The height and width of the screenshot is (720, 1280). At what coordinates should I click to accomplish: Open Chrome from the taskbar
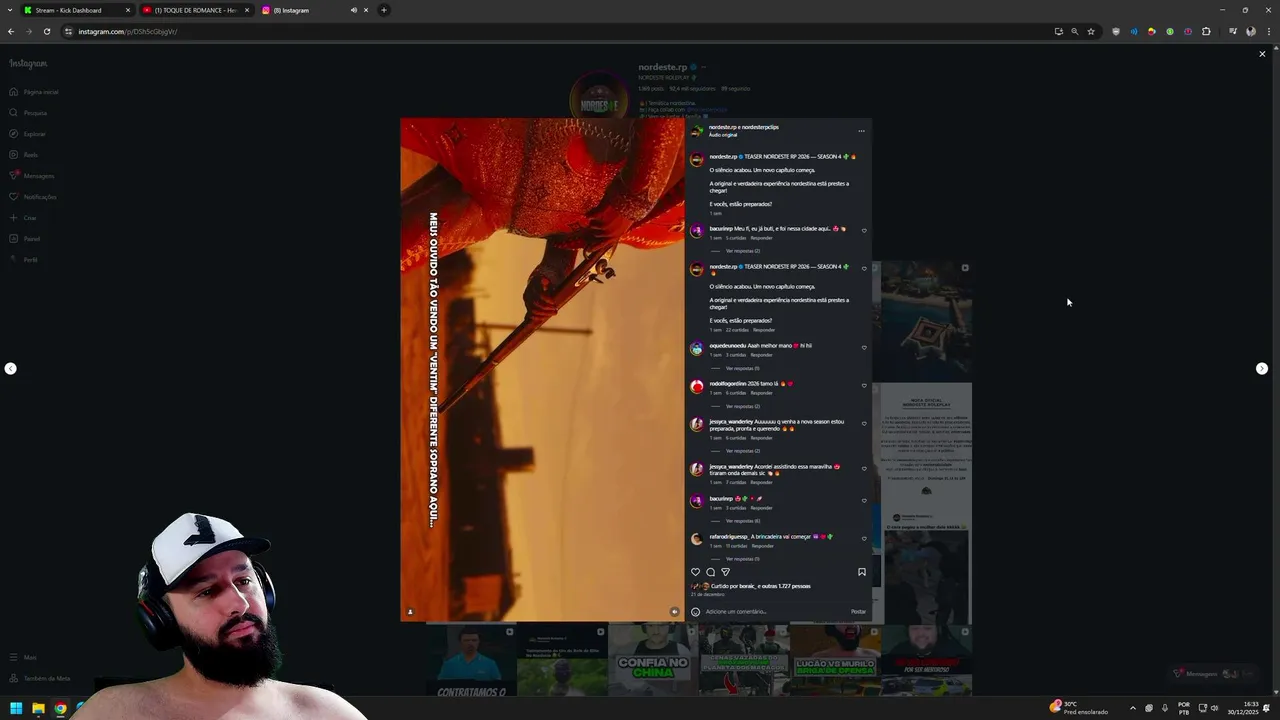60,708
